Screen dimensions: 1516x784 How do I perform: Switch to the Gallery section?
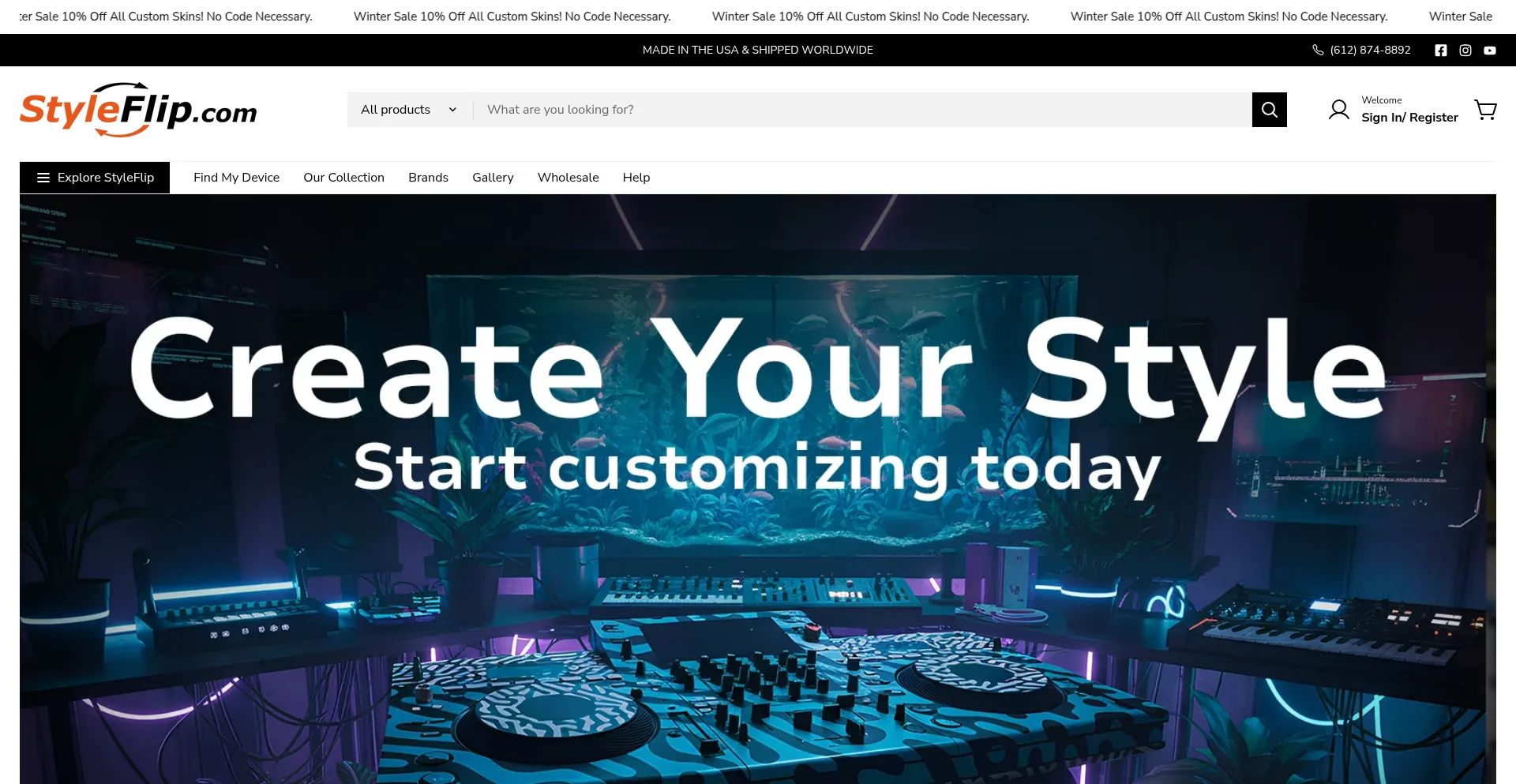coord(493,177)
